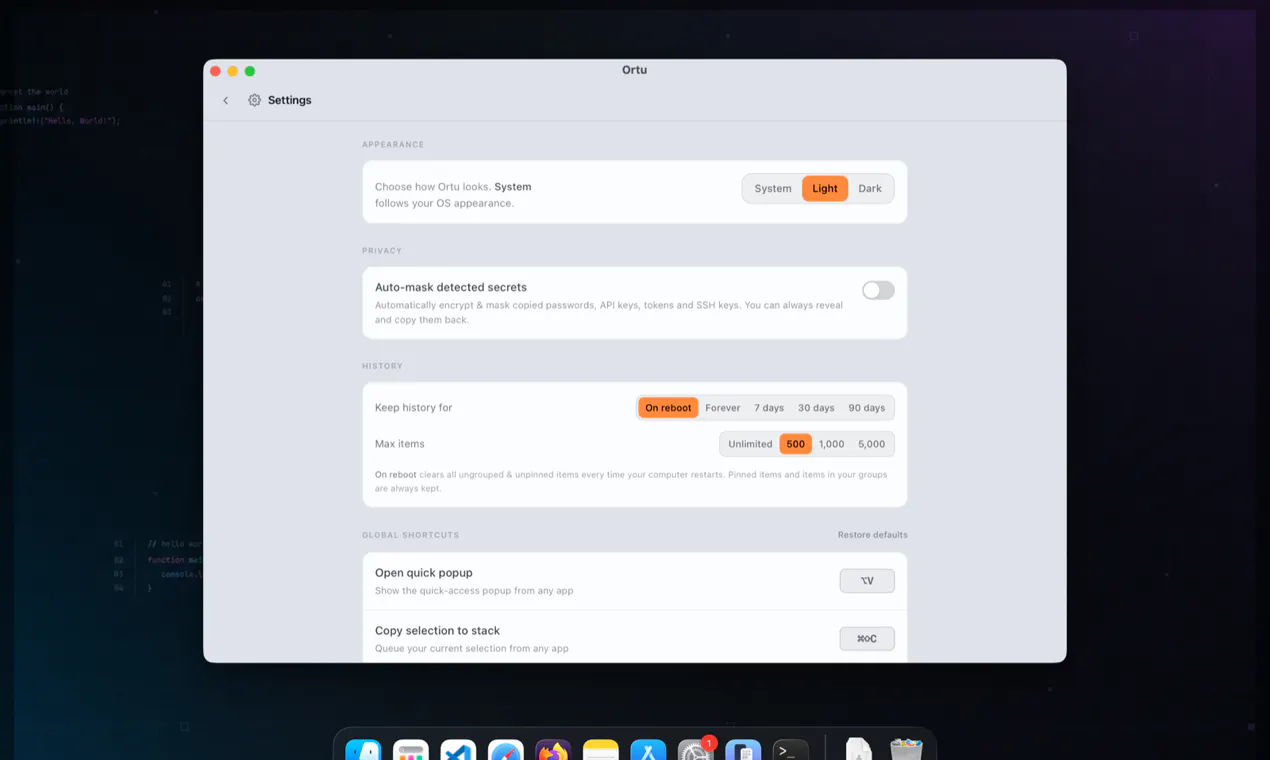Click the GLOBAL SHORTCUTS section header
The height and width of the screenshot is (760, 1270).
click(x=411, y=535)
